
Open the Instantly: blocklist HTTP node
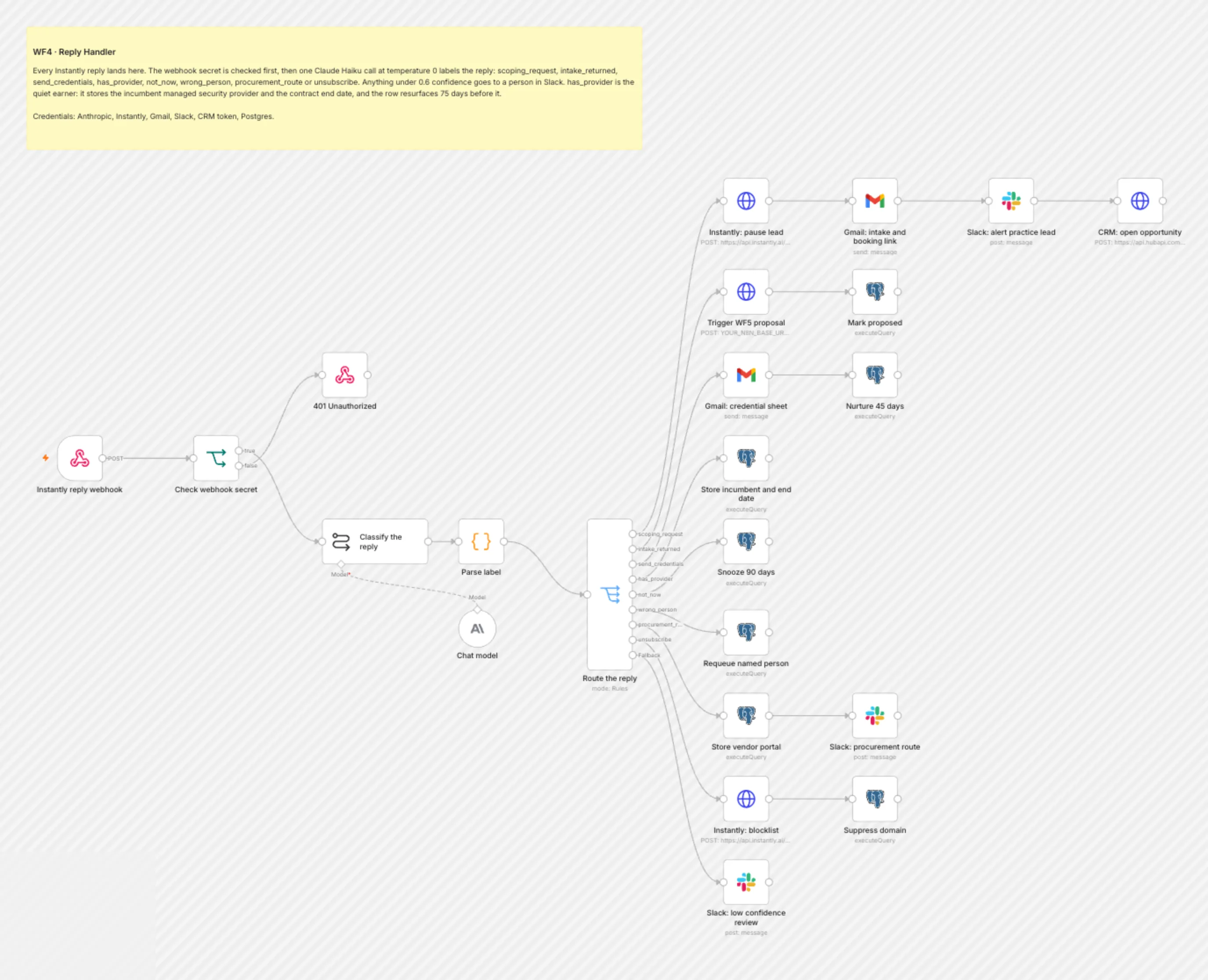745,799
